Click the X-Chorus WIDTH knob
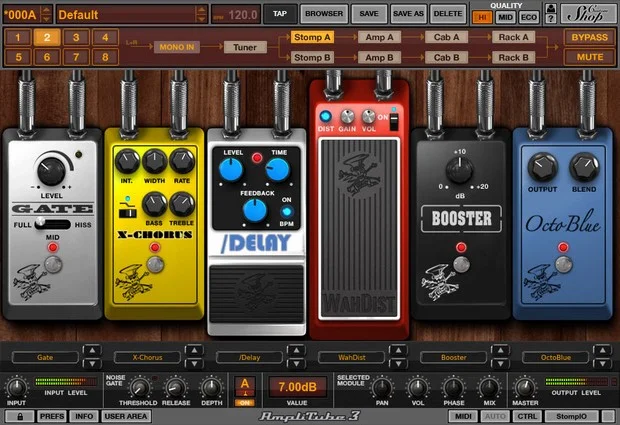 (155, 162)
